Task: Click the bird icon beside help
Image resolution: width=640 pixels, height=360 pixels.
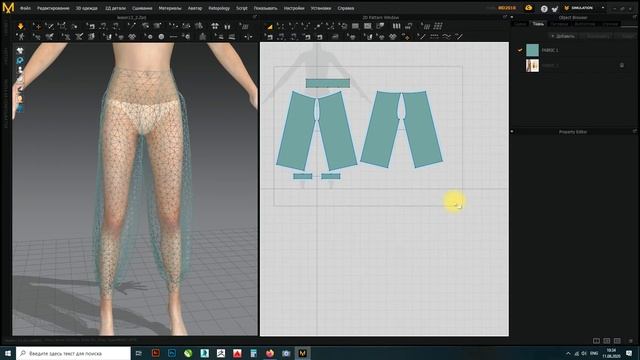Action: (x=555, y=8)
